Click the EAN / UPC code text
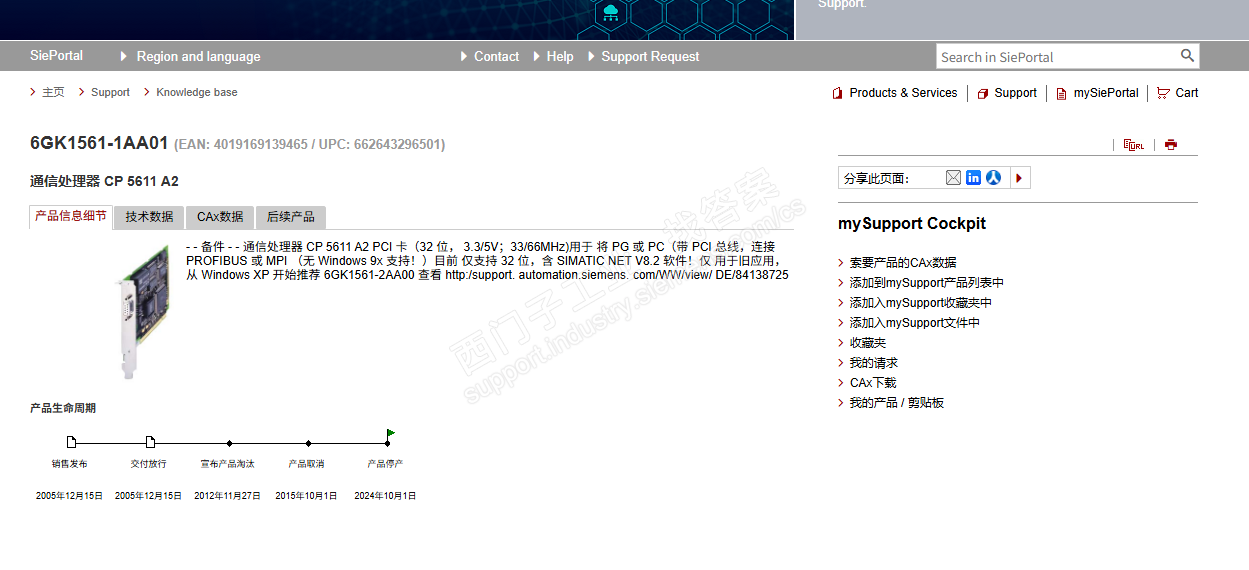The image size is (1249, 570). [x=310, y=145]
